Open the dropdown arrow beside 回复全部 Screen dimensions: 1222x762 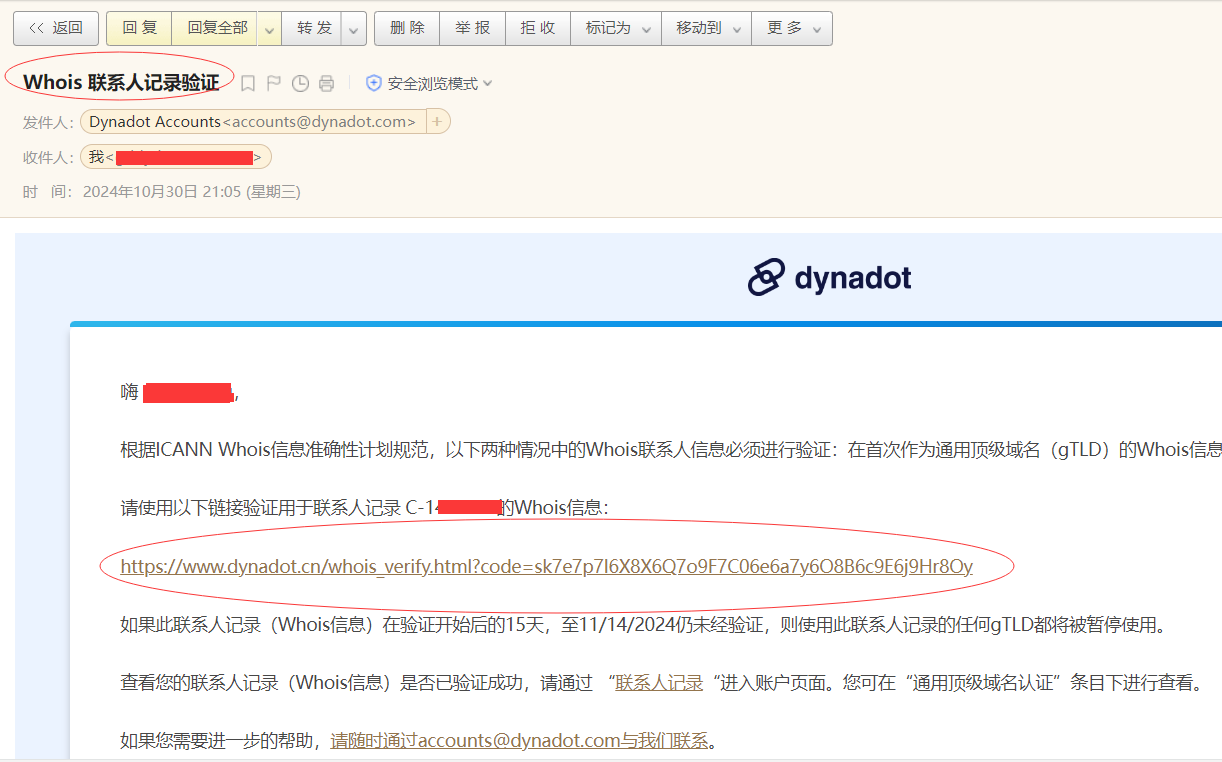point(269,29)
